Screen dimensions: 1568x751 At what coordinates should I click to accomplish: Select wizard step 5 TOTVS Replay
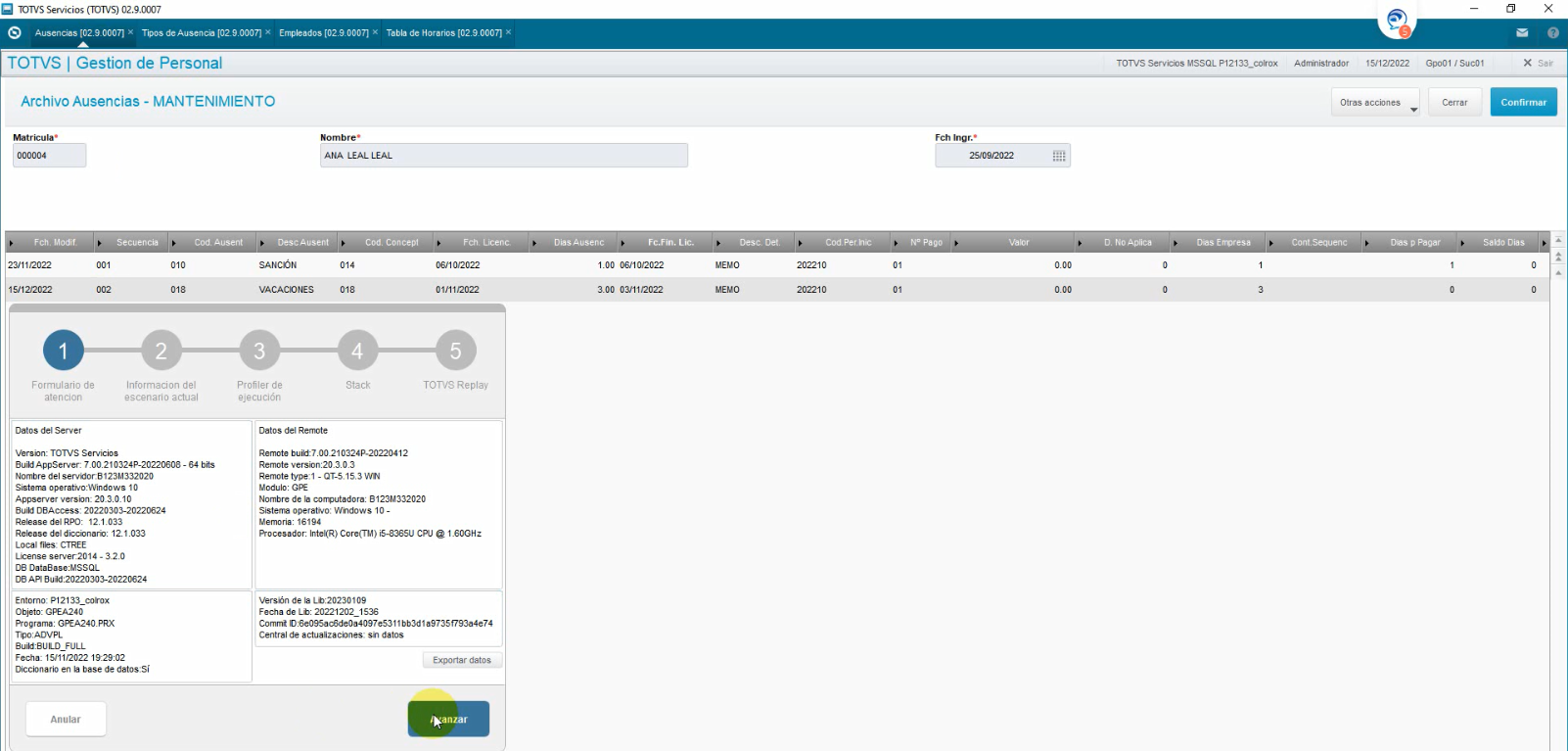pos(456,351)
